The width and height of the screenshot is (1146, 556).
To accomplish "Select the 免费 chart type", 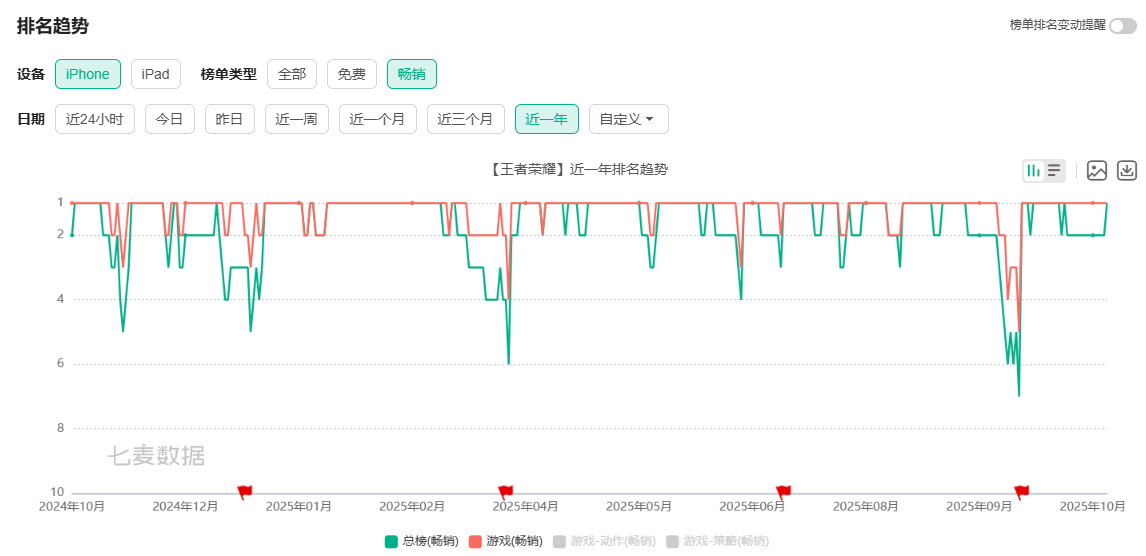I will tap(352, 74).
